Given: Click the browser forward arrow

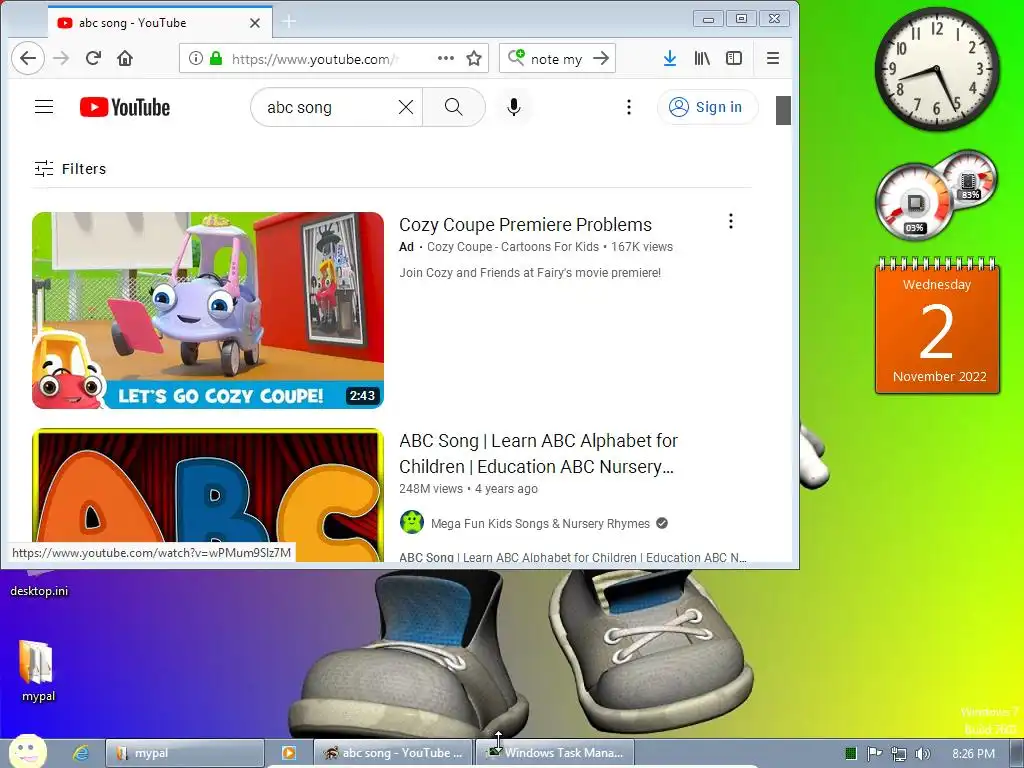Looking at the screenshot, I should [61, 58].
